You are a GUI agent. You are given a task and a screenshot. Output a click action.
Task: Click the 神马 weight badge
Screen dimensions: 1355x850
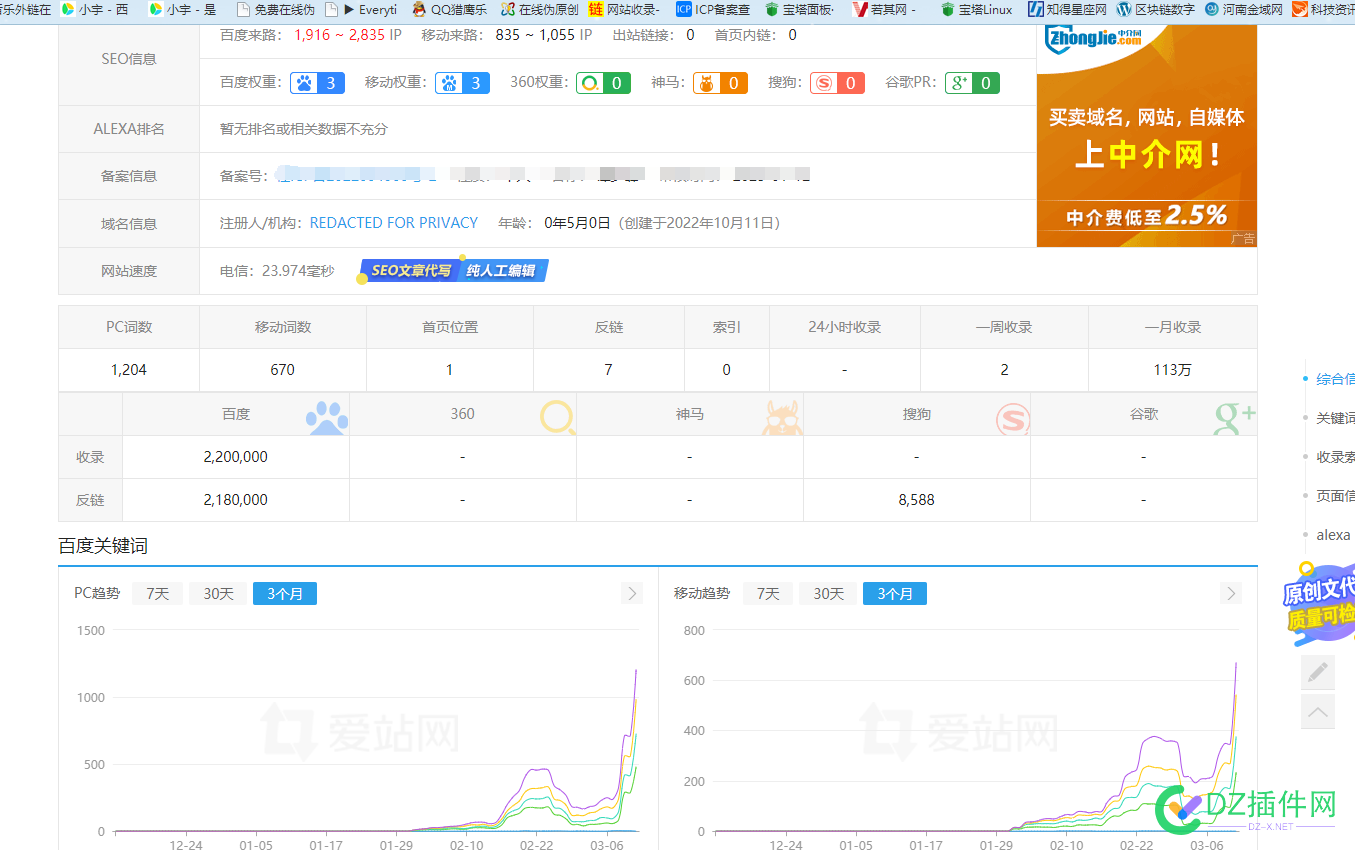point(720,83)
